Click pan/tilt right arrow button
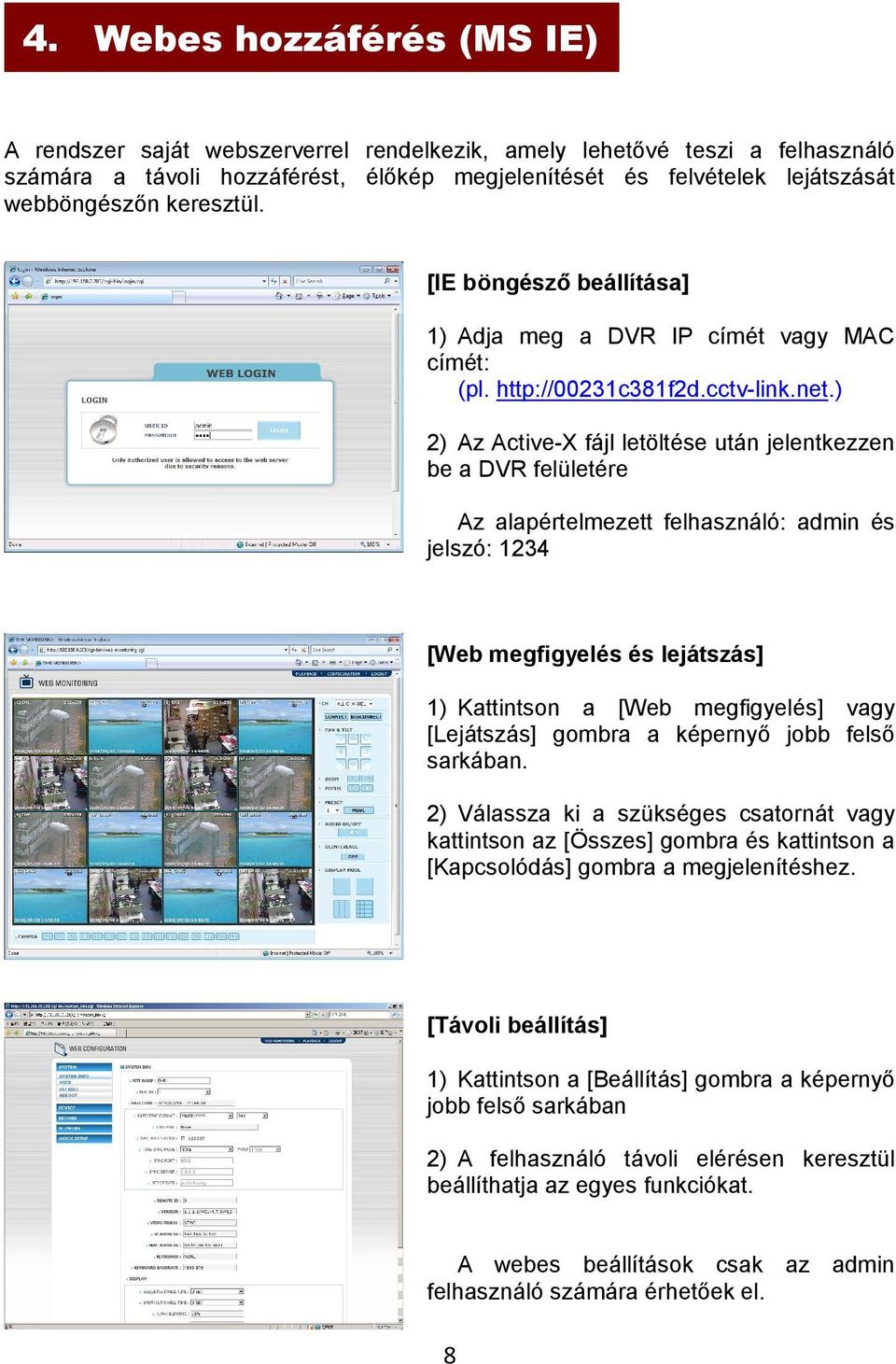Screen dimensions: 896x1364 366,752
